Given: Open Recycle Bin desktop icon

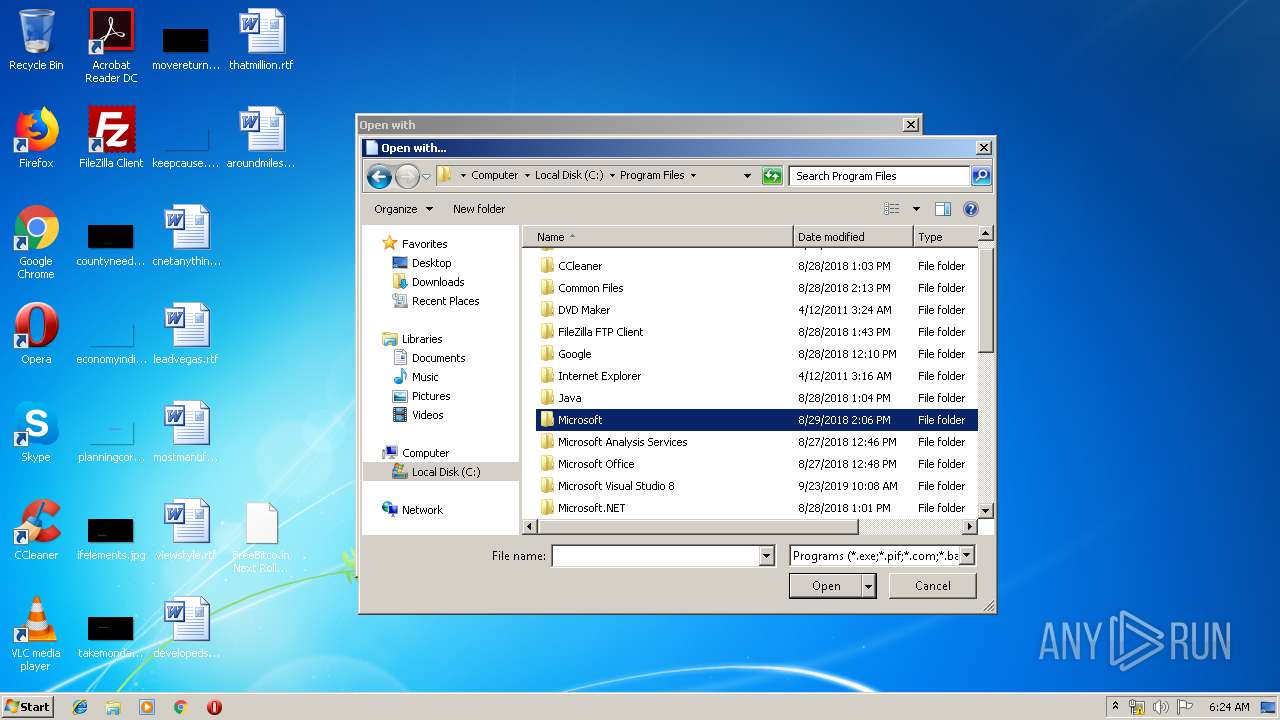Looking at the screenshot, I should (36, 40).
